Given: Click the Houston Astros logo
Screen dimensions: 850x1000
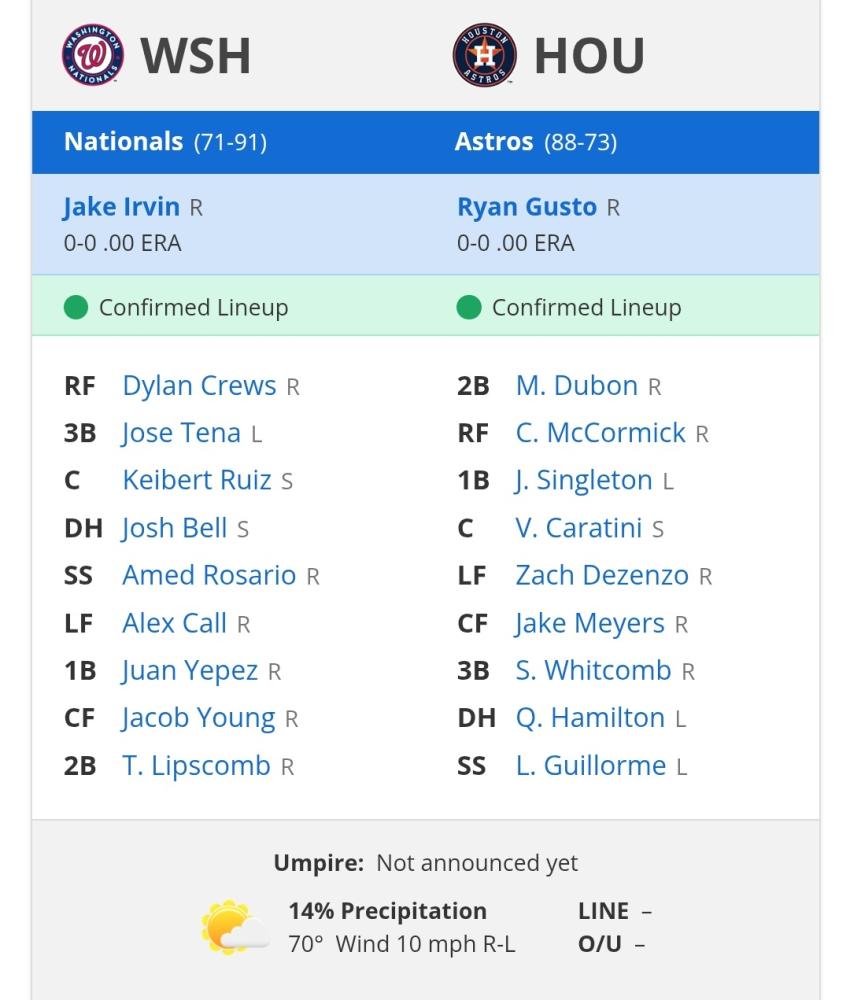Looking at the screenshot, I should (485, 55).
